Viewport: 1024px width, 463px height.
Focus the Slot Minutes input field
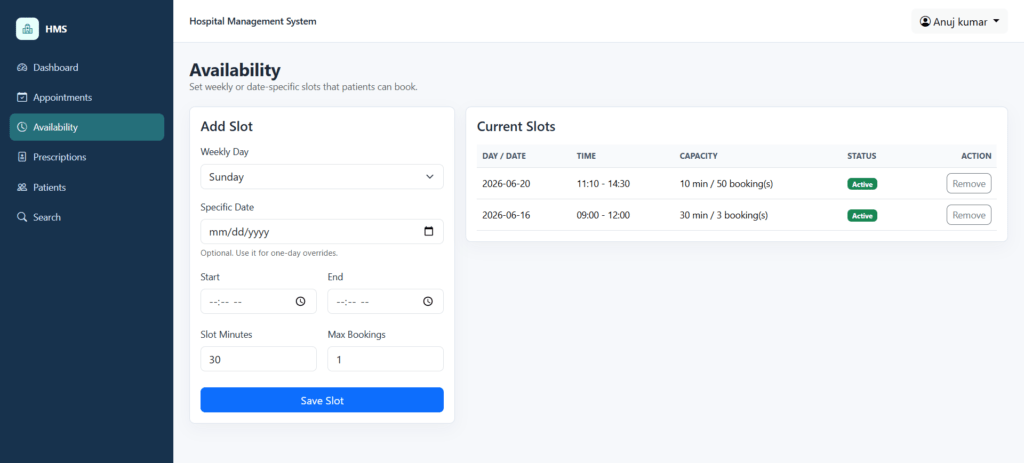259,359
